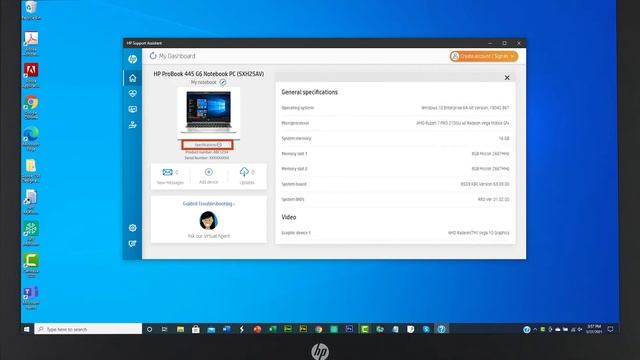
Task: Open the heart-shaped health icon in sidebar
Action: click(x=132, y=93)
